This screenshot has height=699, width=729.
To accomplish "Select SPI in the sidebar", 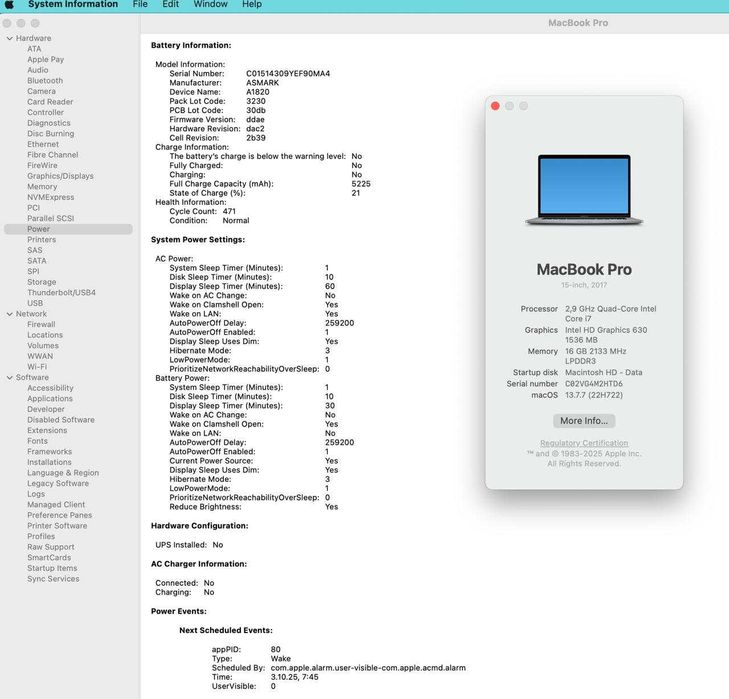I will pos(33,272).
